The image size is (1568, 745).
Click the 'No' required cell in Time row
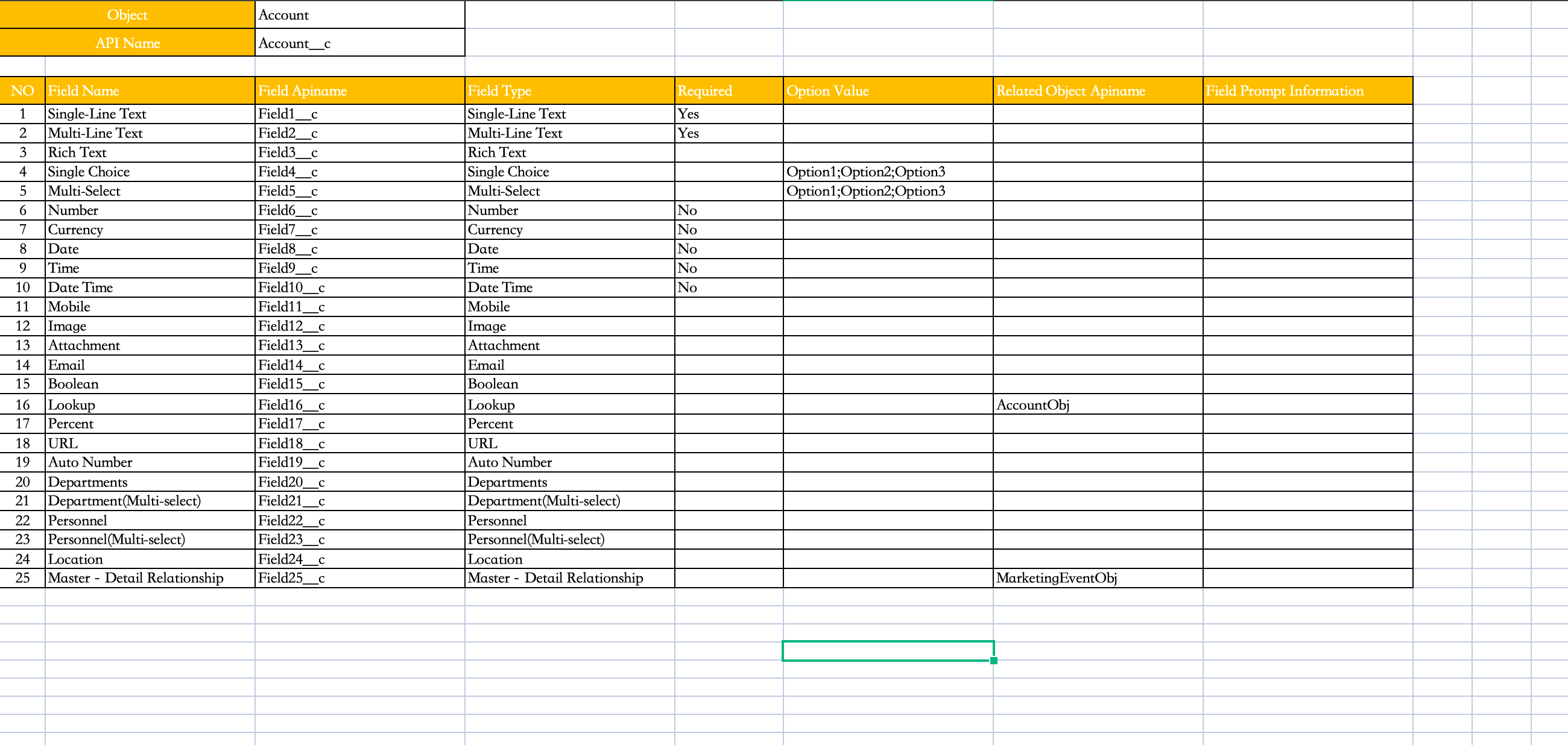729,268
